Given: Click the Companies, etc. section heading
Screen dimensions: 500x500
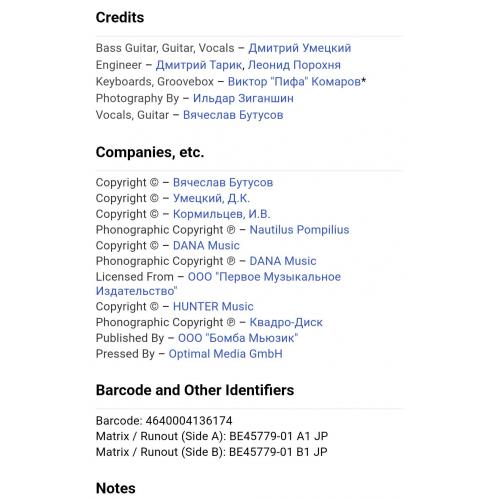Looking at the screenshot, I should click(x=150, y=152).
